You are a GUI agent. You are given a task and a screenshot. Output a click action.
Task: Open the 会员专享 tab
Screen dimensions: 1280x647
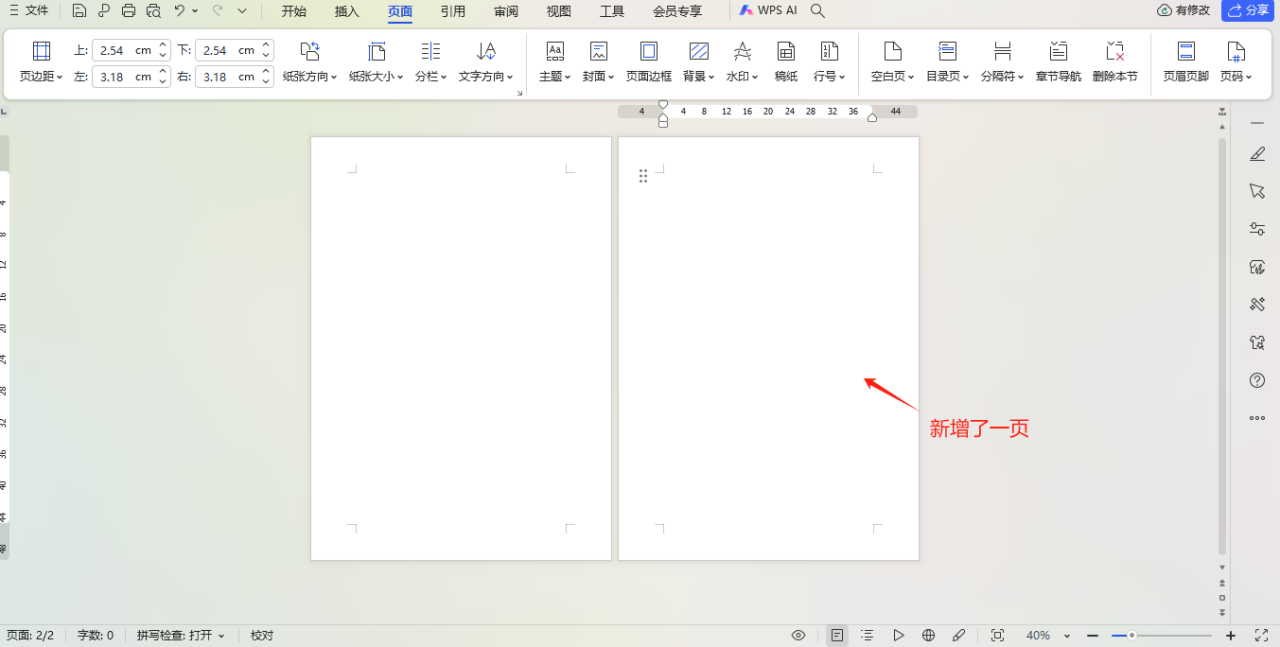[x=677, y=11]
